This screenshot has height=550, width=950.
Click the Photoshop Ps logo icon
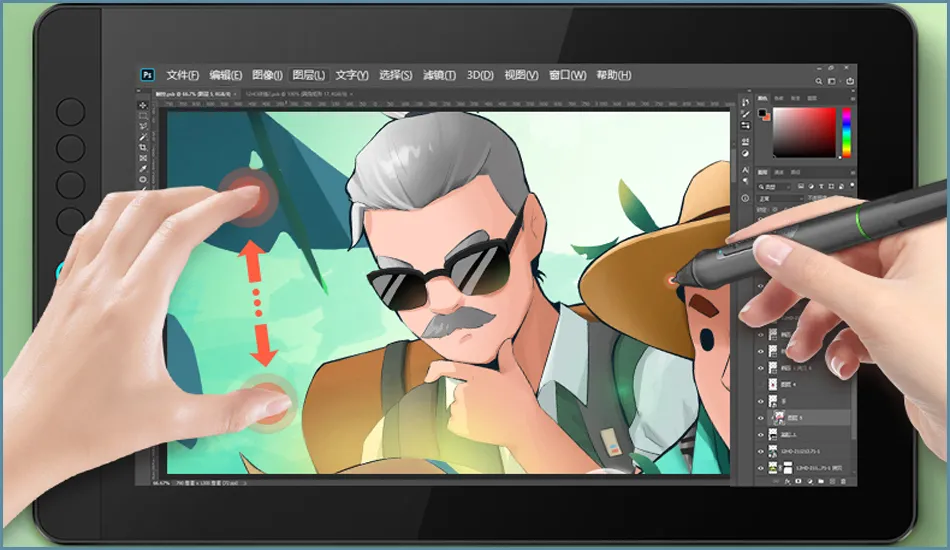click(148, 75)
